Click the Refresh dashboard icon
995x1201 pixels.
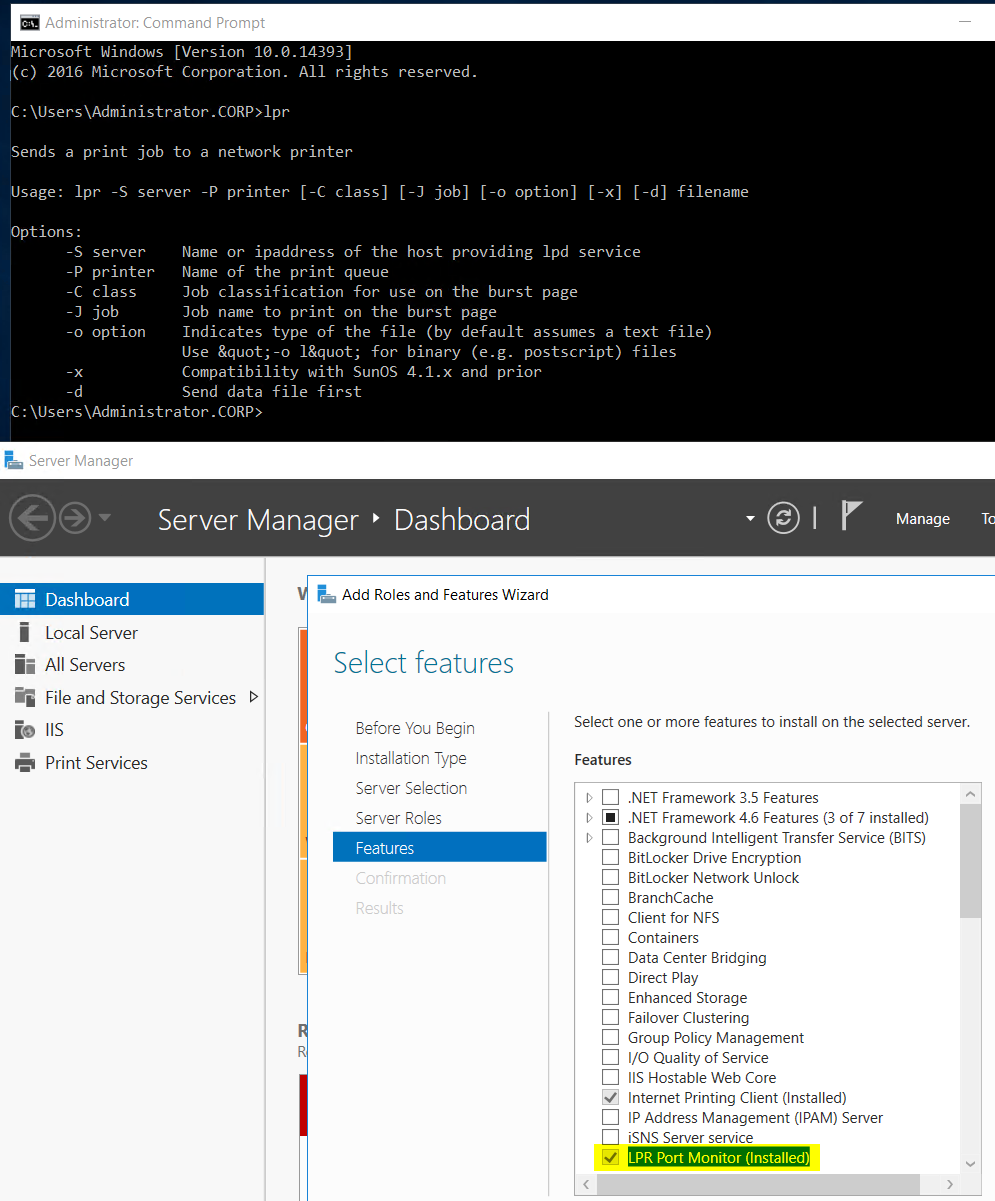pos(783,518)
